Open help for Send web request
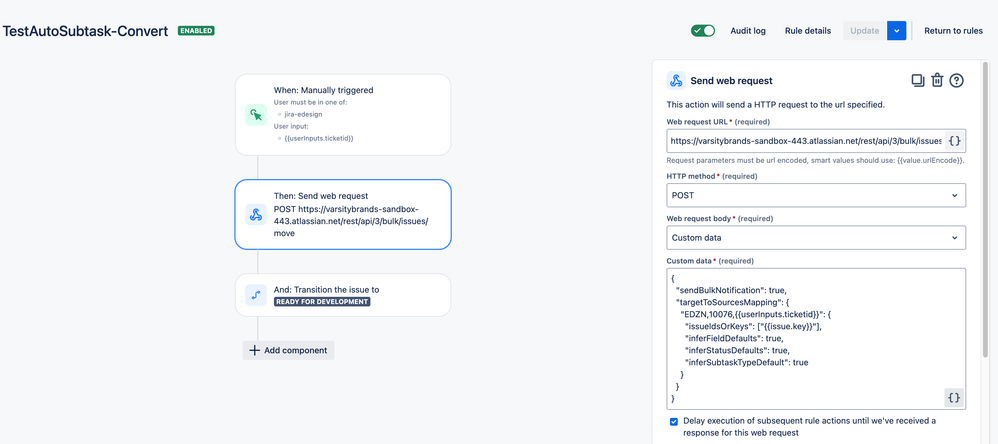 (x=956, y=81)
